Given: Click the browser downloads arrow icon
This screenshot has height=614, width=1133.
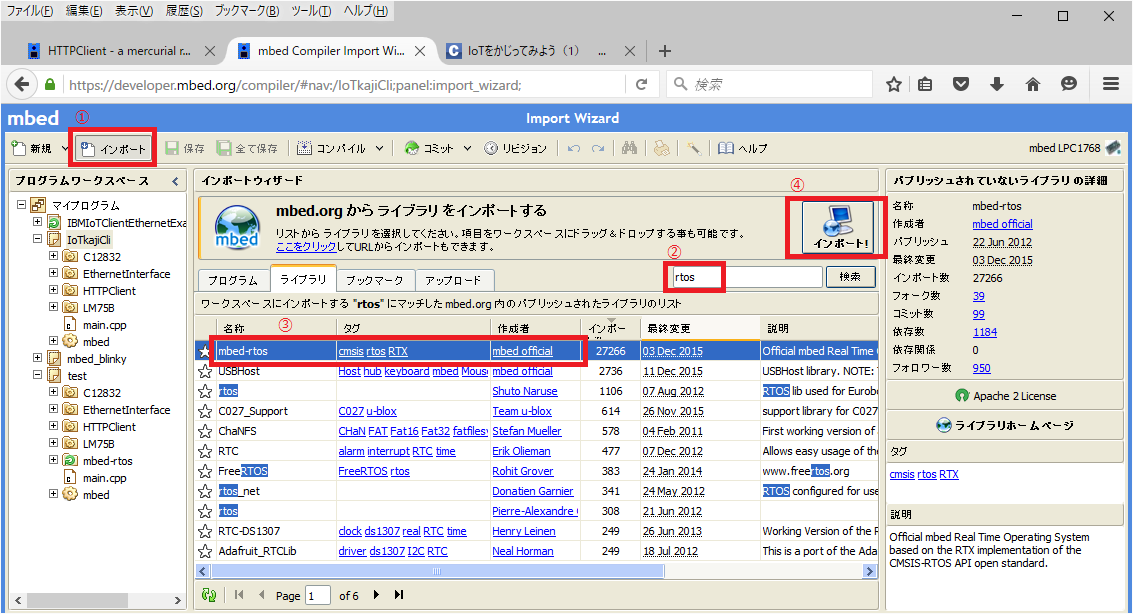Looking at the screenshot, I should click(x=996, y=85).
